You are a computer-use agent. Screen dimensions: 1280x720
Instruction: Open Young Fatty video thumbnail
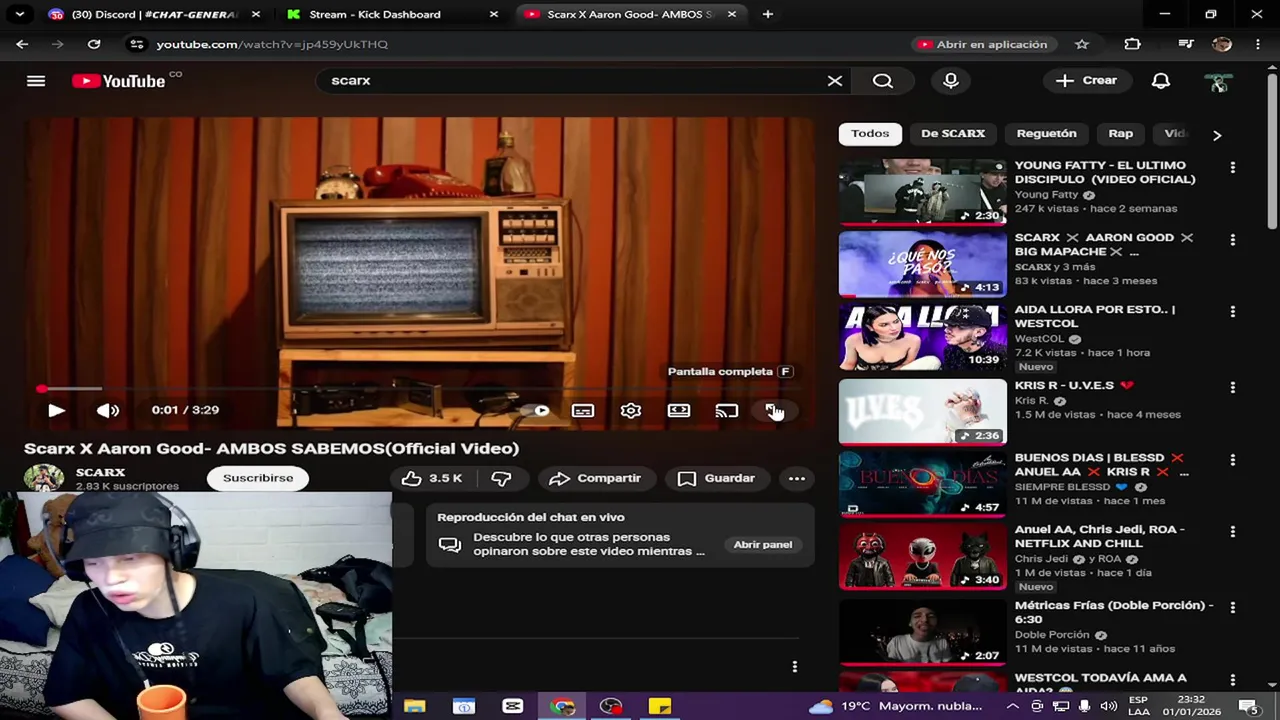(922, 192)
